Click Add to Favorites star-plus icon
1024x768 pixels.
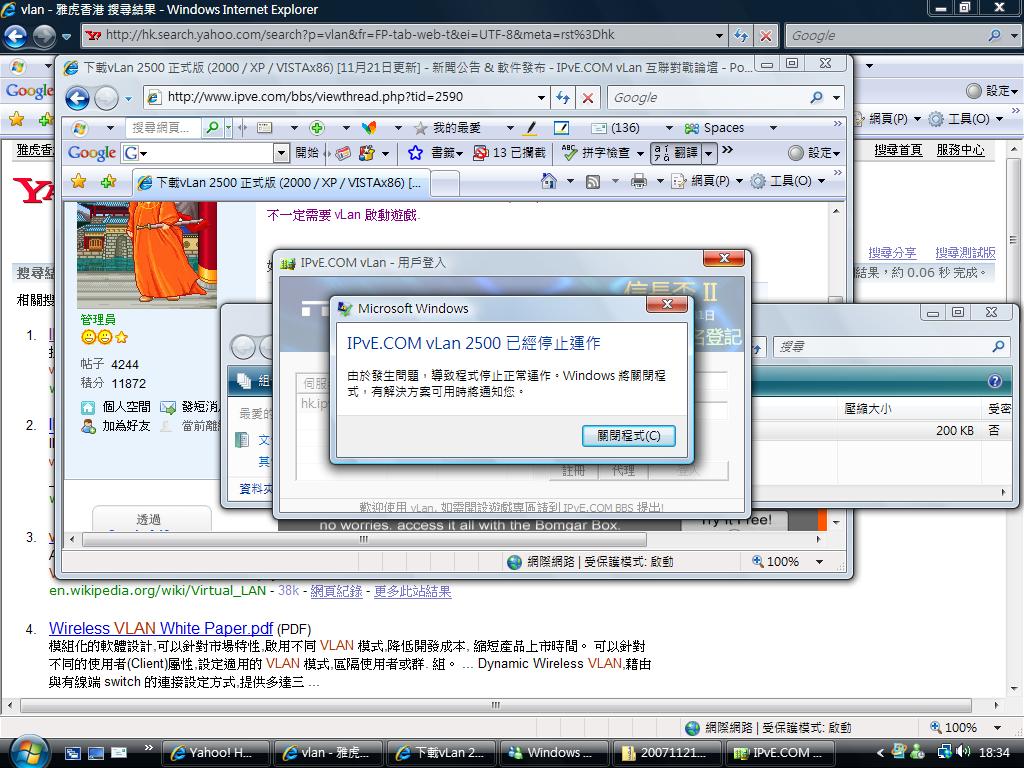pos(108,181)
